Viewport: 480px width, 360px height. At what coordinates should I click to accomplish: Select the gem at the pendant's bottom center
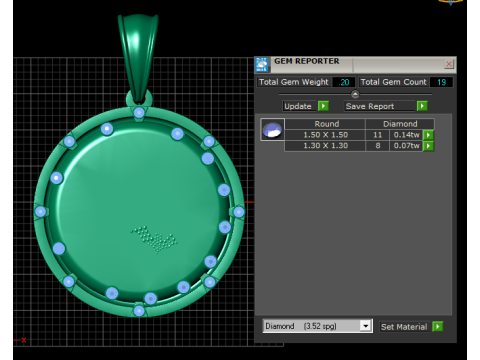[139, 311]
